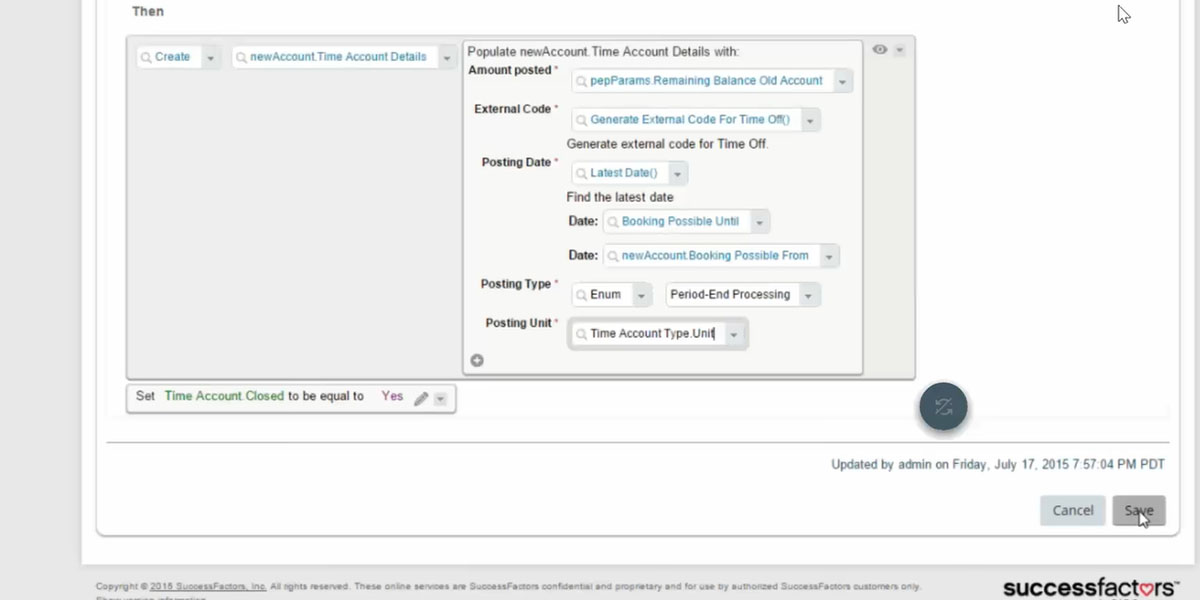Click the magnifier in Generate External Code field

(x=581, y=120)
